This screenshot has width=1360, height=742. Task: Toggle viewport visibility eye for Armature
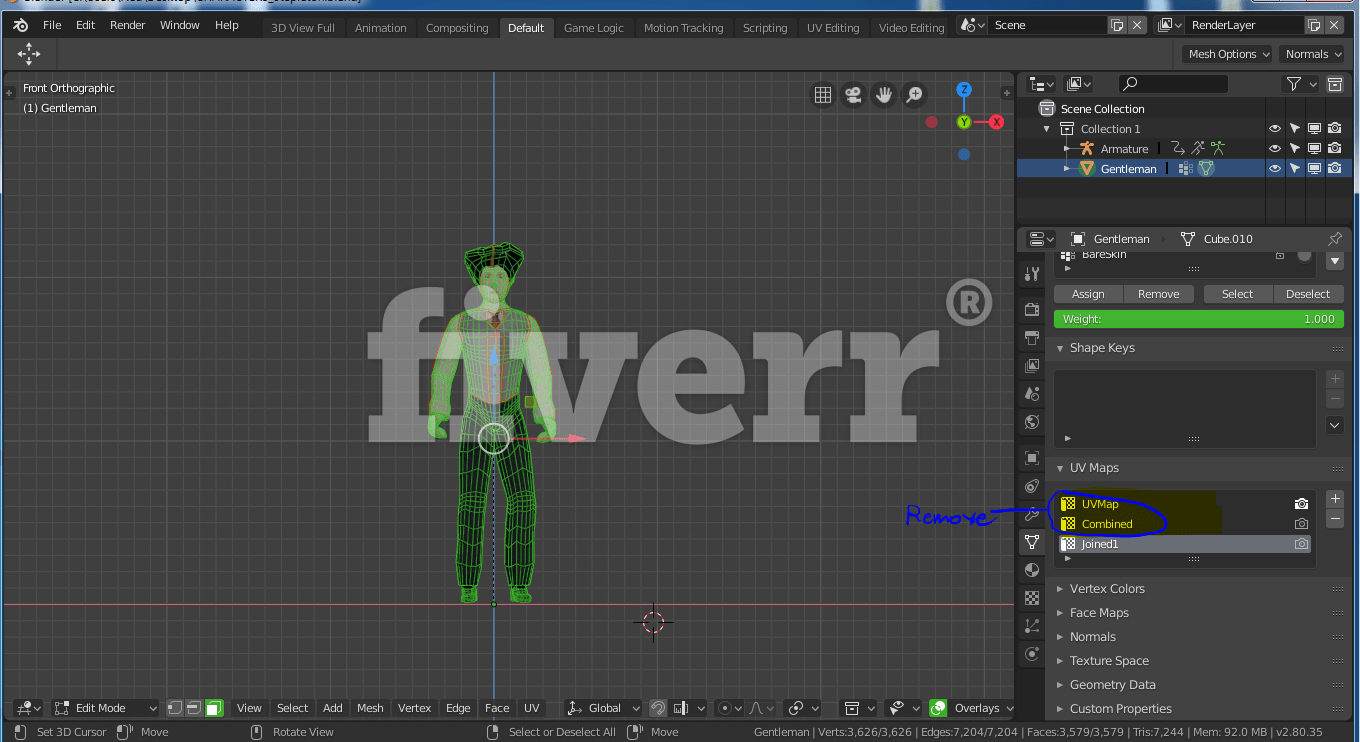pyautogui.click(x=1275, y=149)
